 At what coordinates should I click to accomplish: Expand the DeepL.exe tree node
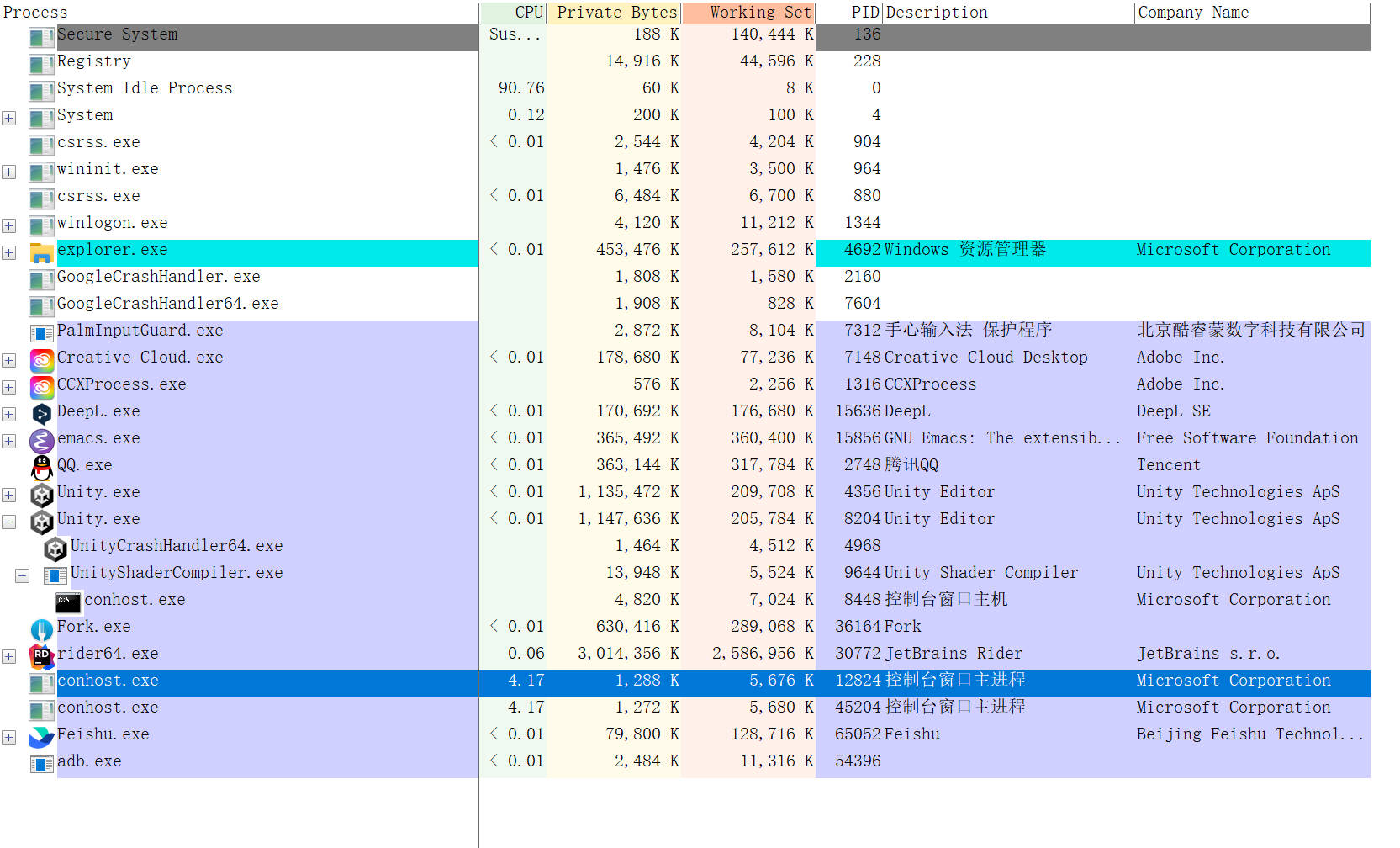8,414
